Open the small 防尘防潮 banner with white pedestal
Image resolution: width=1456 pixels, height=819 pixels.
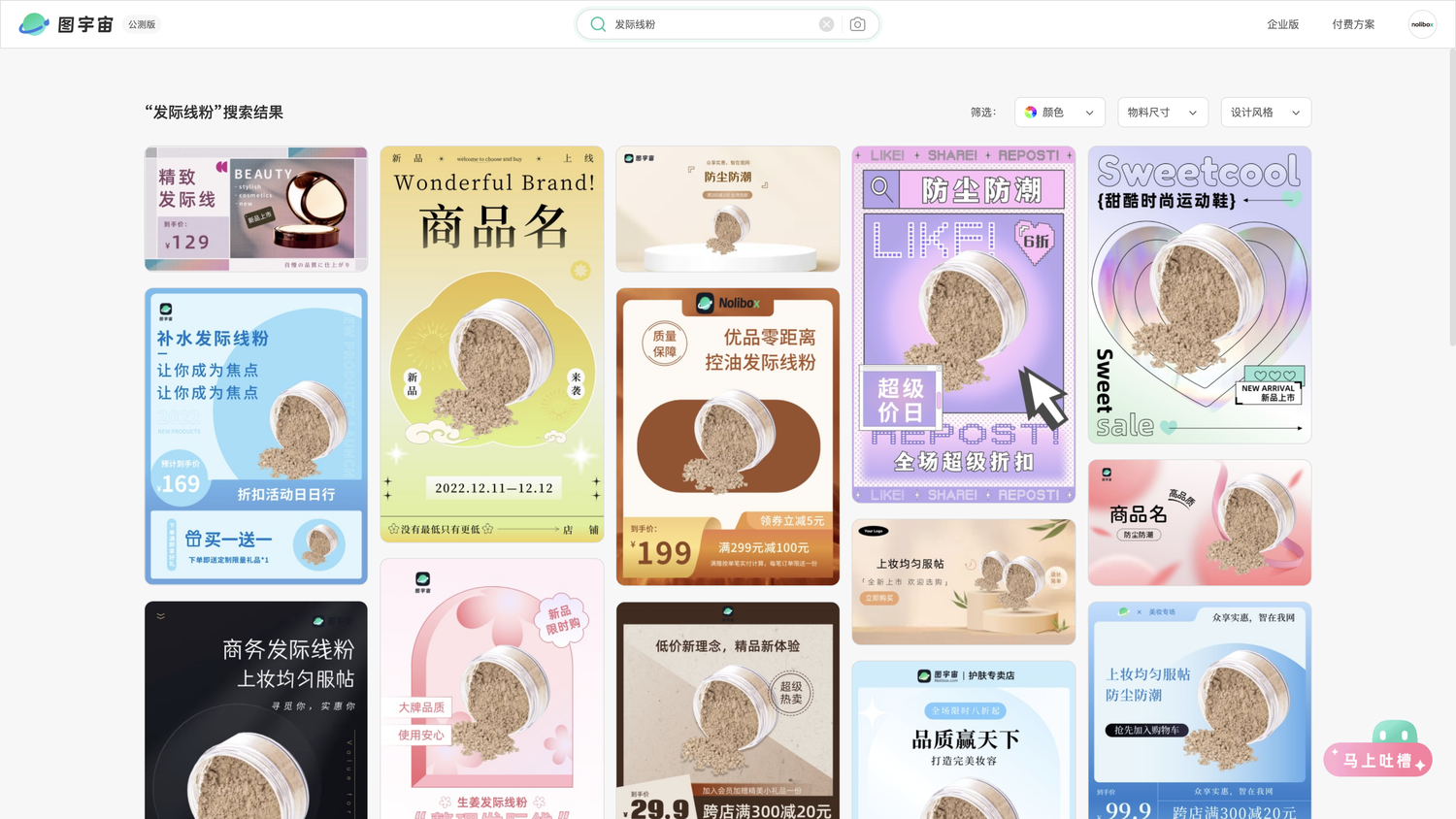(728, 209)
